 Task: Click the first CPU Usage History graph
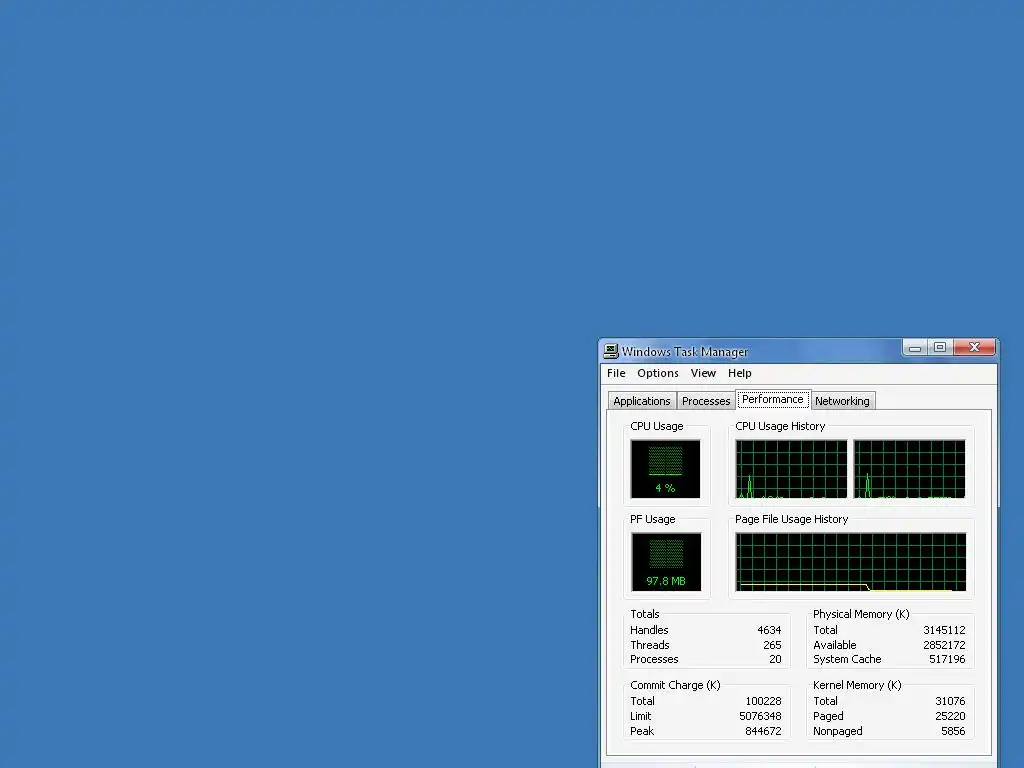click(x=791, y=469)
